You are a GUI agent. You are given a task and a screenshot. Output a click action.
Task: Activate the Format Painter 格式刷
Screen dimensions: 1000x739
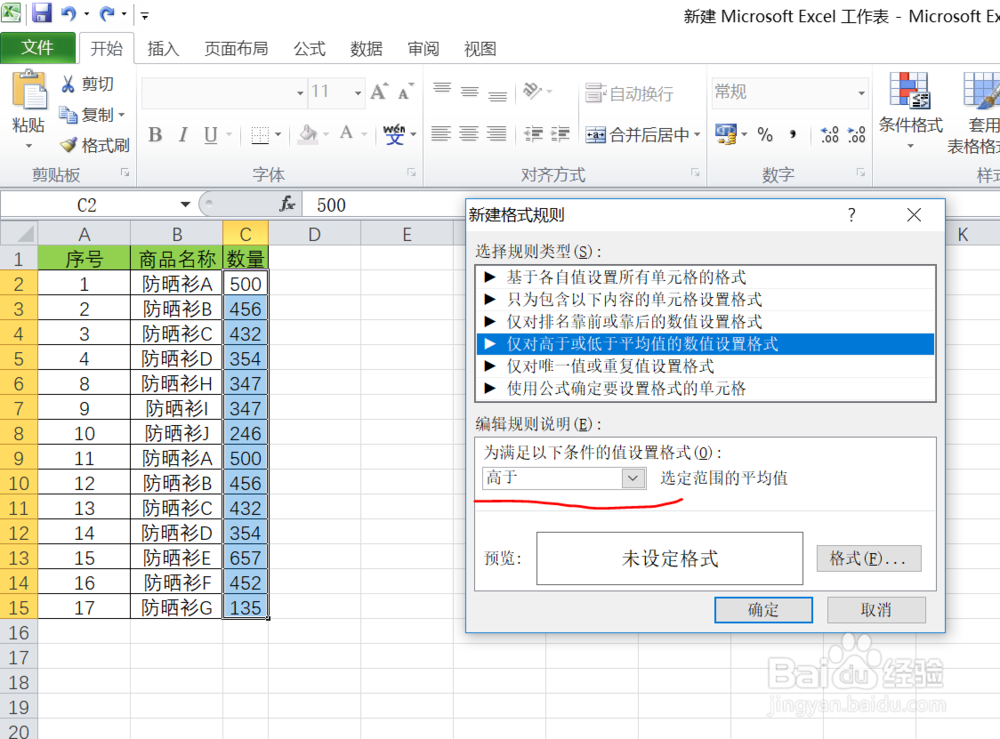pos(94,145)
